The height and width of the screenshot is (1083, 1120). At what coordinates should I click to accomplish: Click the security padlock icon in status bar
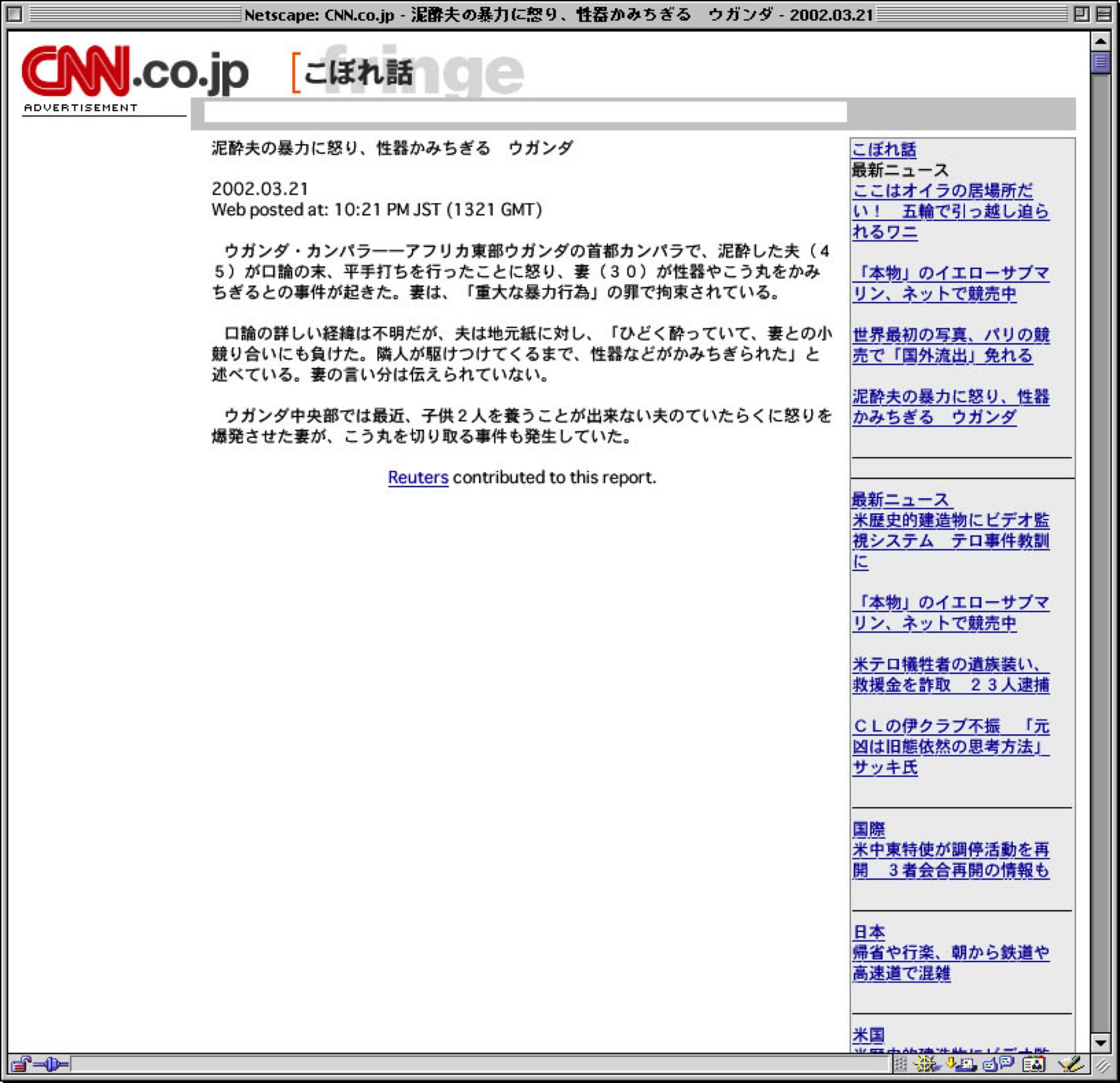(x=20, y=1064)
